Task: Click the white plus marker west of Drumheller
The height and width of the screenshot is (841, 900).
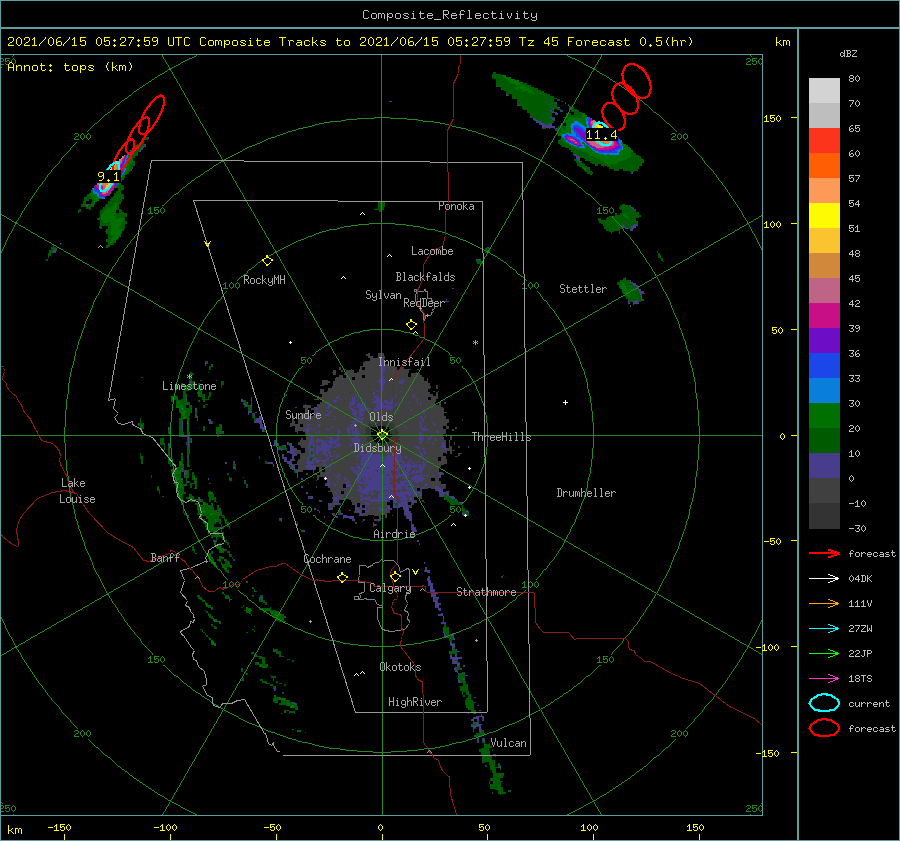Action: pos(565,402)
